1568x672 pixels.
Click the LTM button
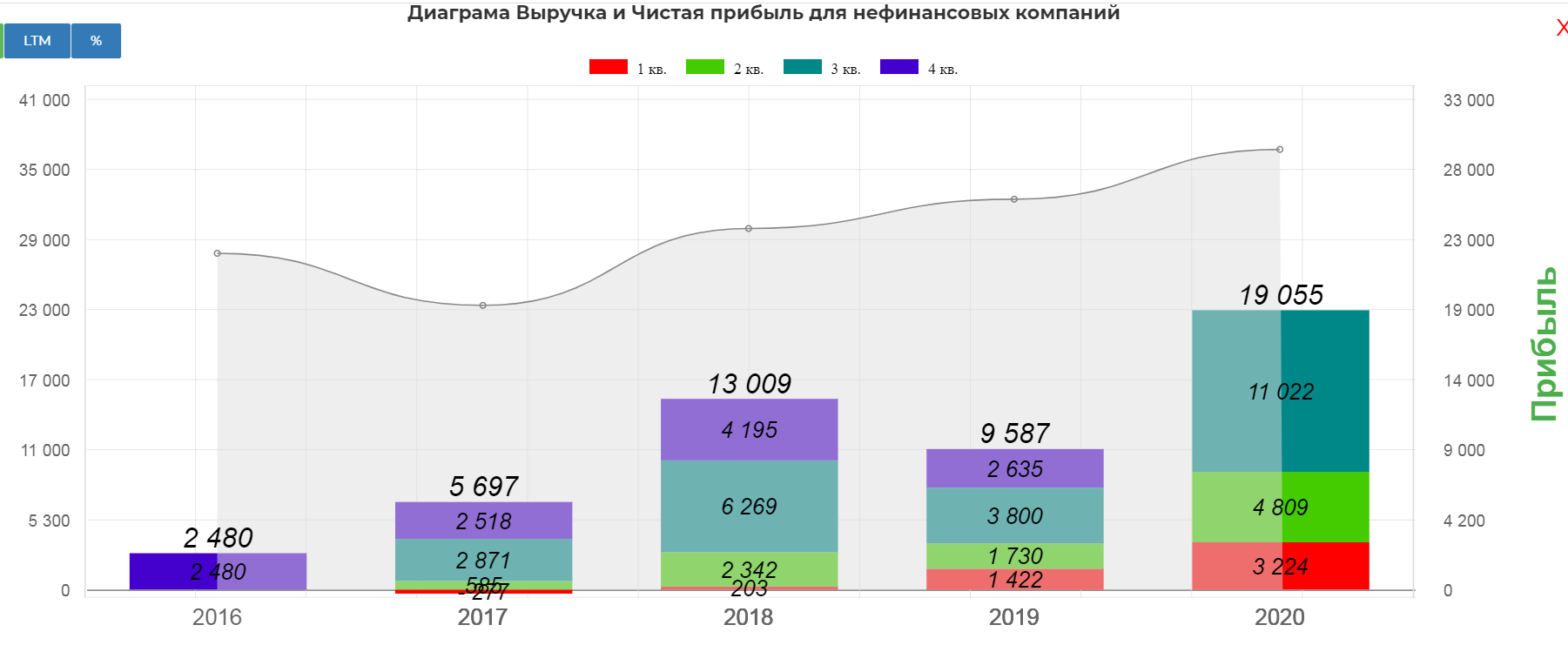point(37,41)
